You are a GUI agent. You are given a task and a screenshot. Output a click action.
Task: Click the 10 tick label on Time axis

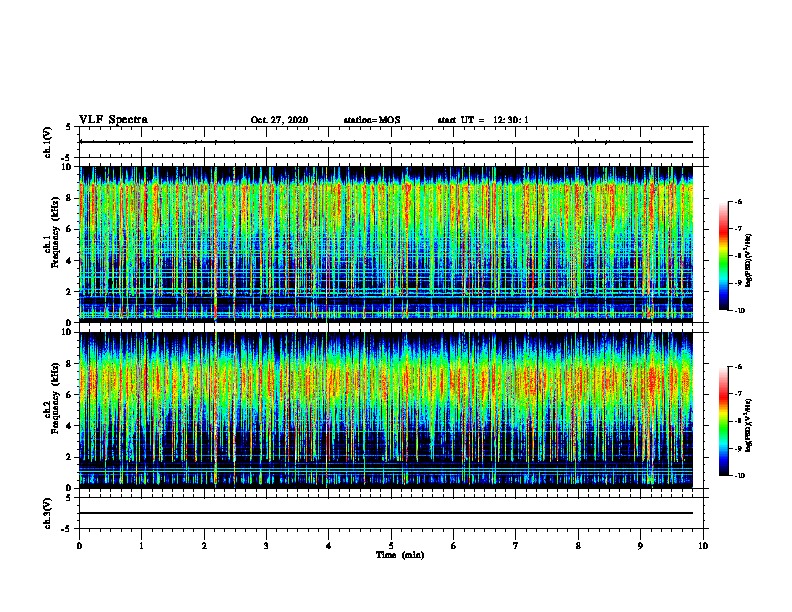pyautogui.click(x=703, y=546)
